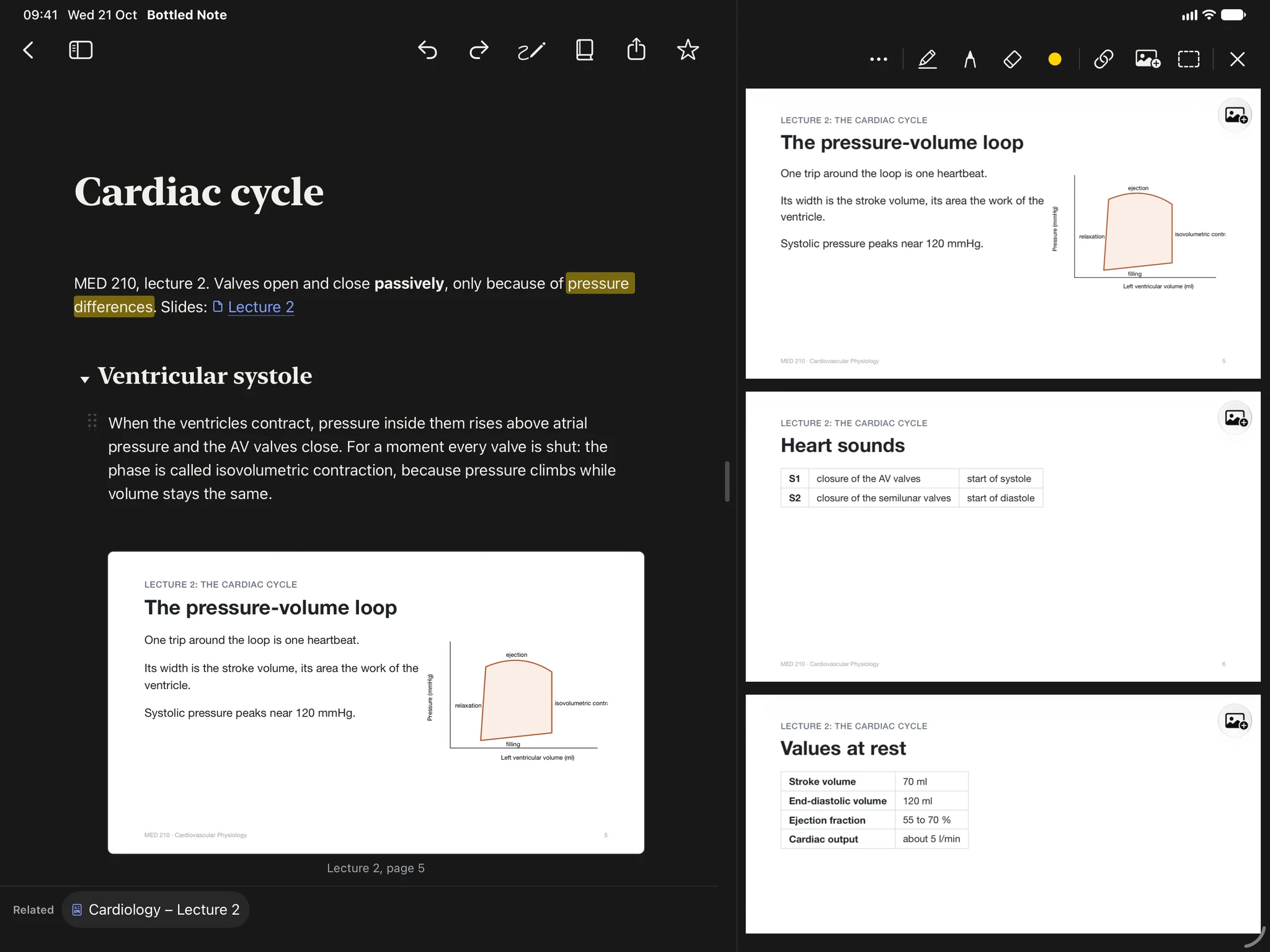This screenshot has height=952, width=1270.
Task: Pick the eraser tool
Action: tap(1012, 59)
